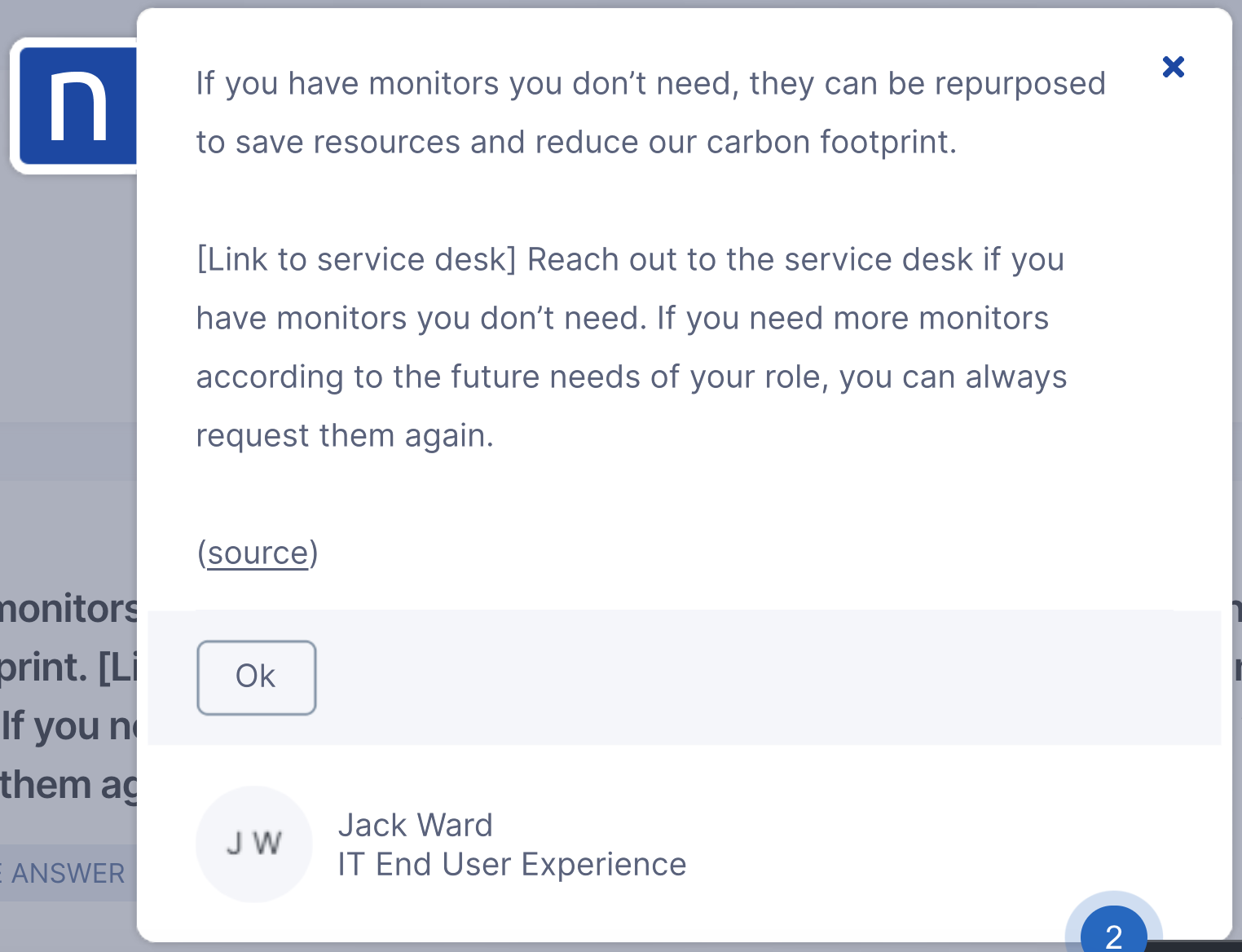This screenshot has height=952, width=1242.
Task: Click the bold "If you n" background text
Action: [x=69, y=727]
